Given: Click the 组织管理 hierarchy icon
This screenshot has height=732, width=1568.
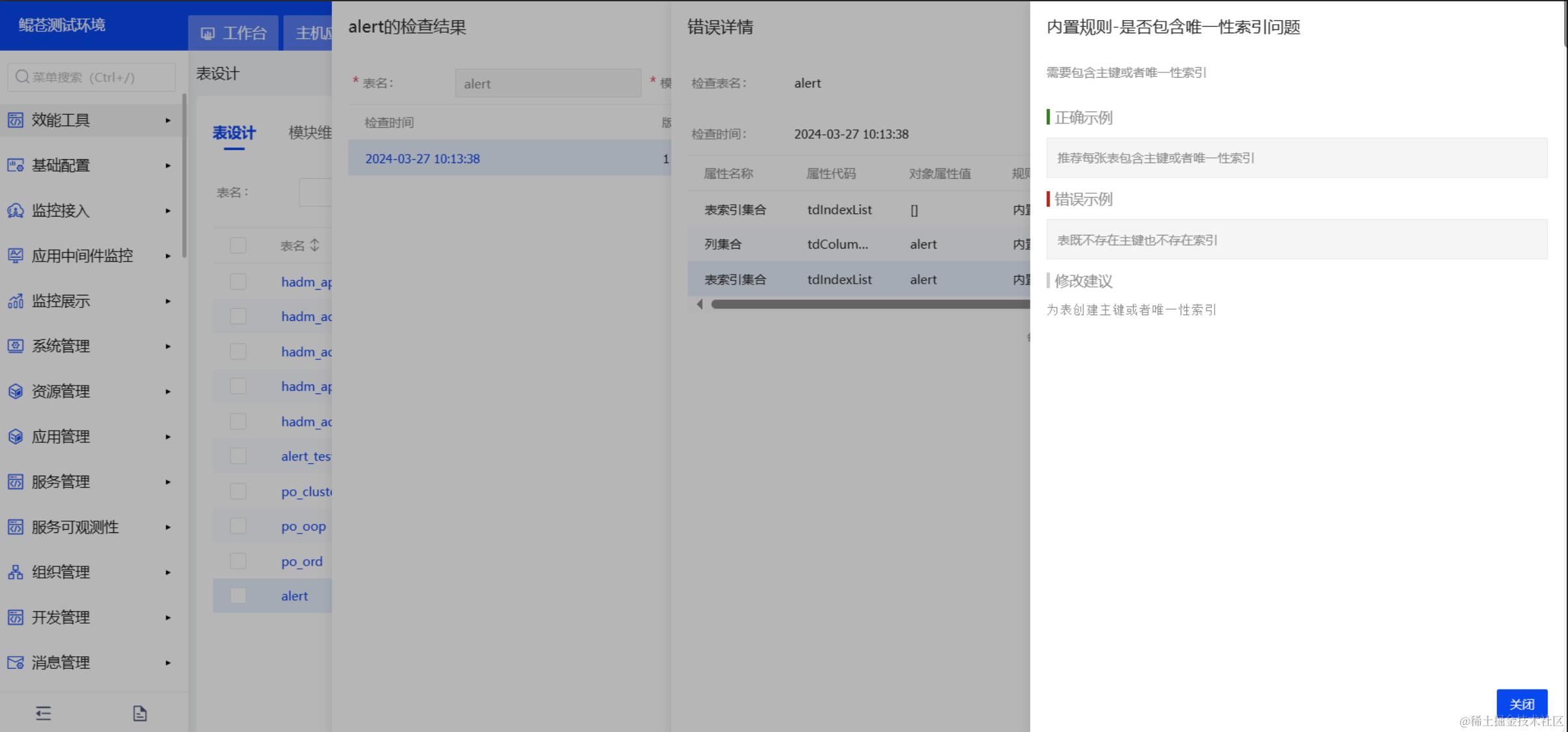Looking at the screenshot, I should point(15,572).
